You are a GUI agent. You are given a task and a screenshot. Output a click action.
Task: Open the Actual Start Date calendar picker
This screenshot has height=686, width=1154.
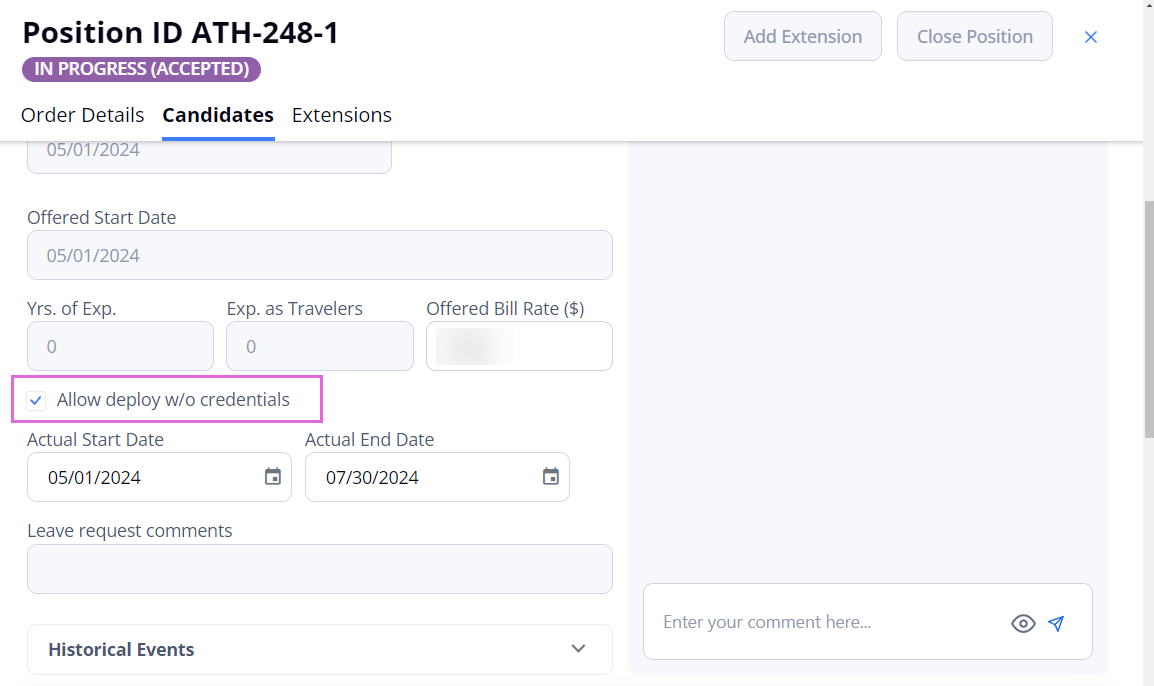[273, 477]
